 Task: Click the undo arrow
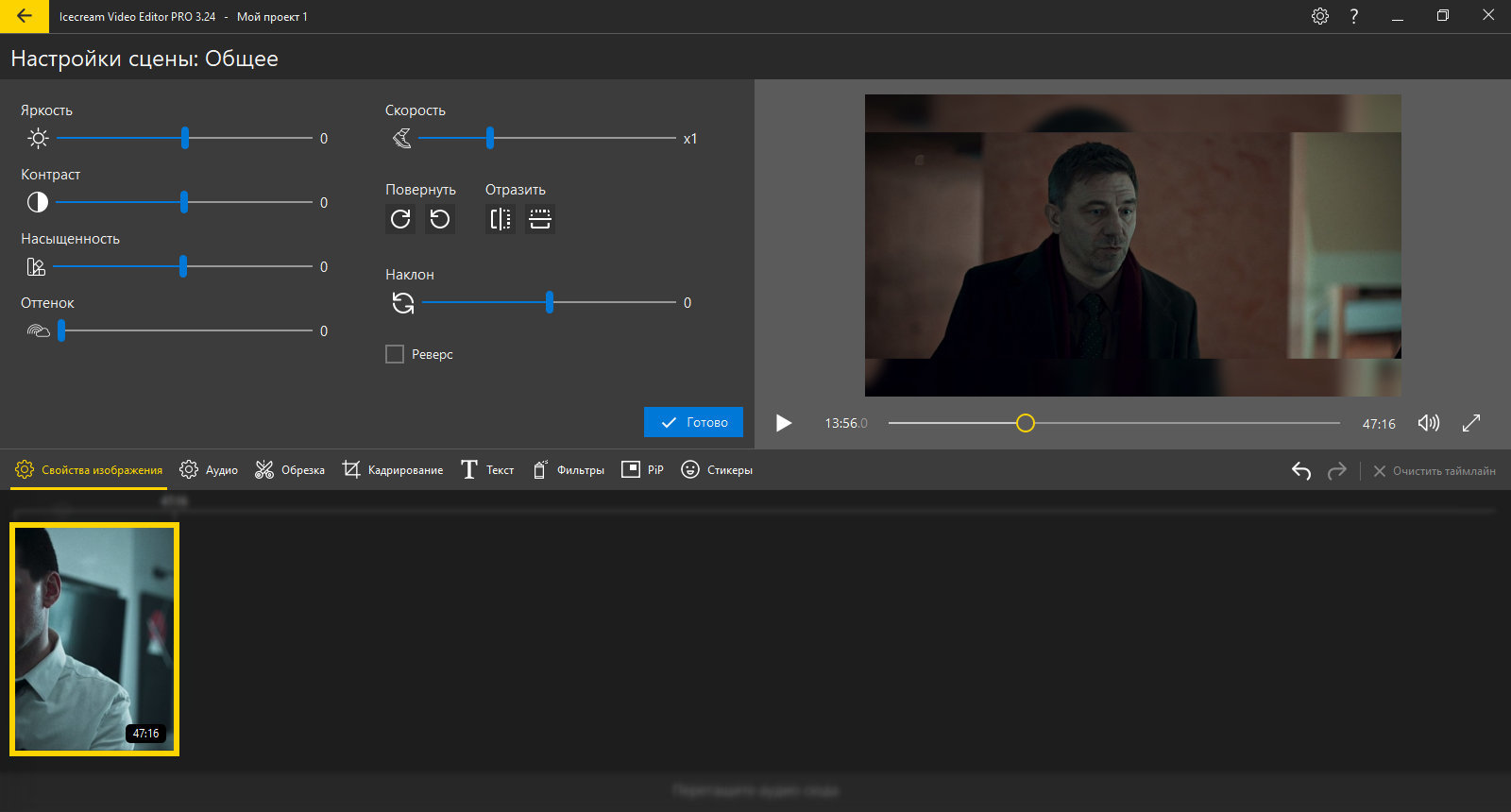point(1301,470)
